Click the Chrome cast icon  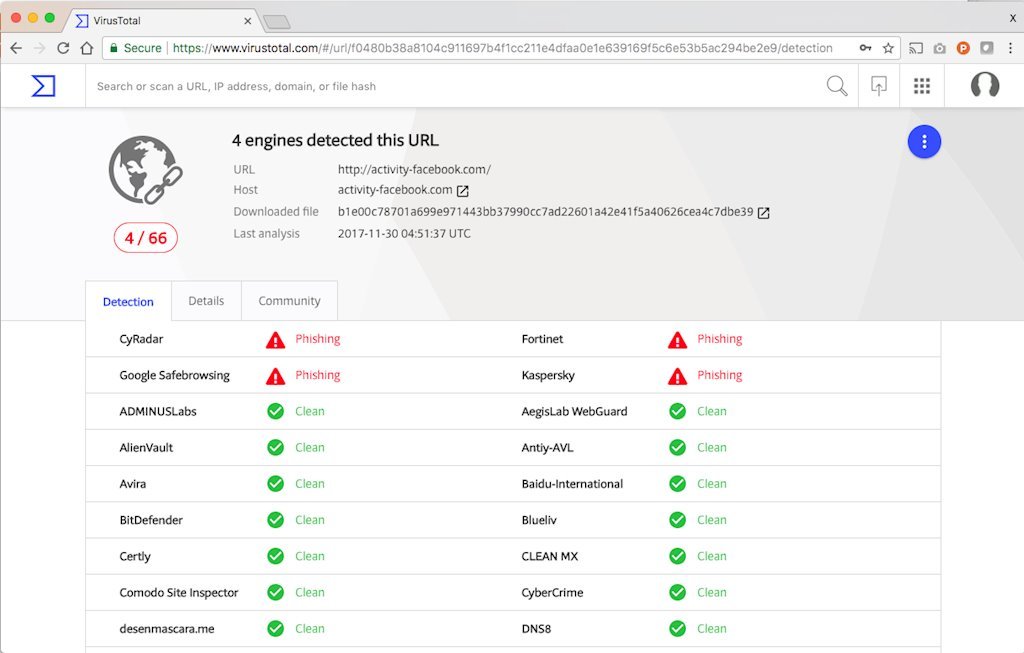click(x=916, y=48)
